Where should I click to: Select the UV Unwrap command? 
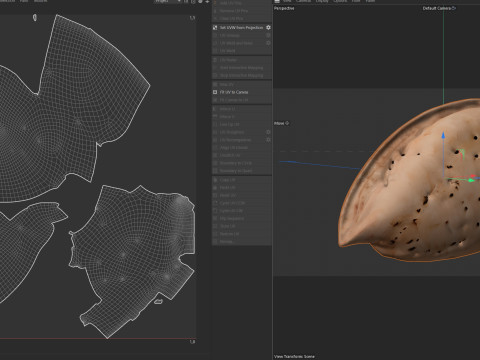pyautogui.click(x=230, y=35)
